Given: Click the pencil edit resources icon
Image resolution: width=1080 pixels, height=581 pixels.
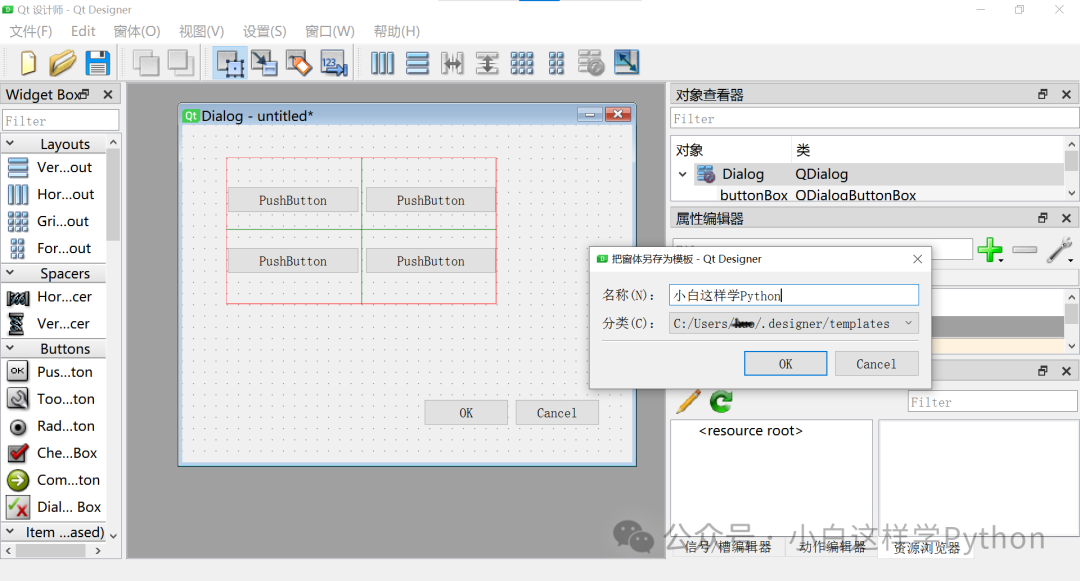Looking at the screenshot, I should coord(689,401).
